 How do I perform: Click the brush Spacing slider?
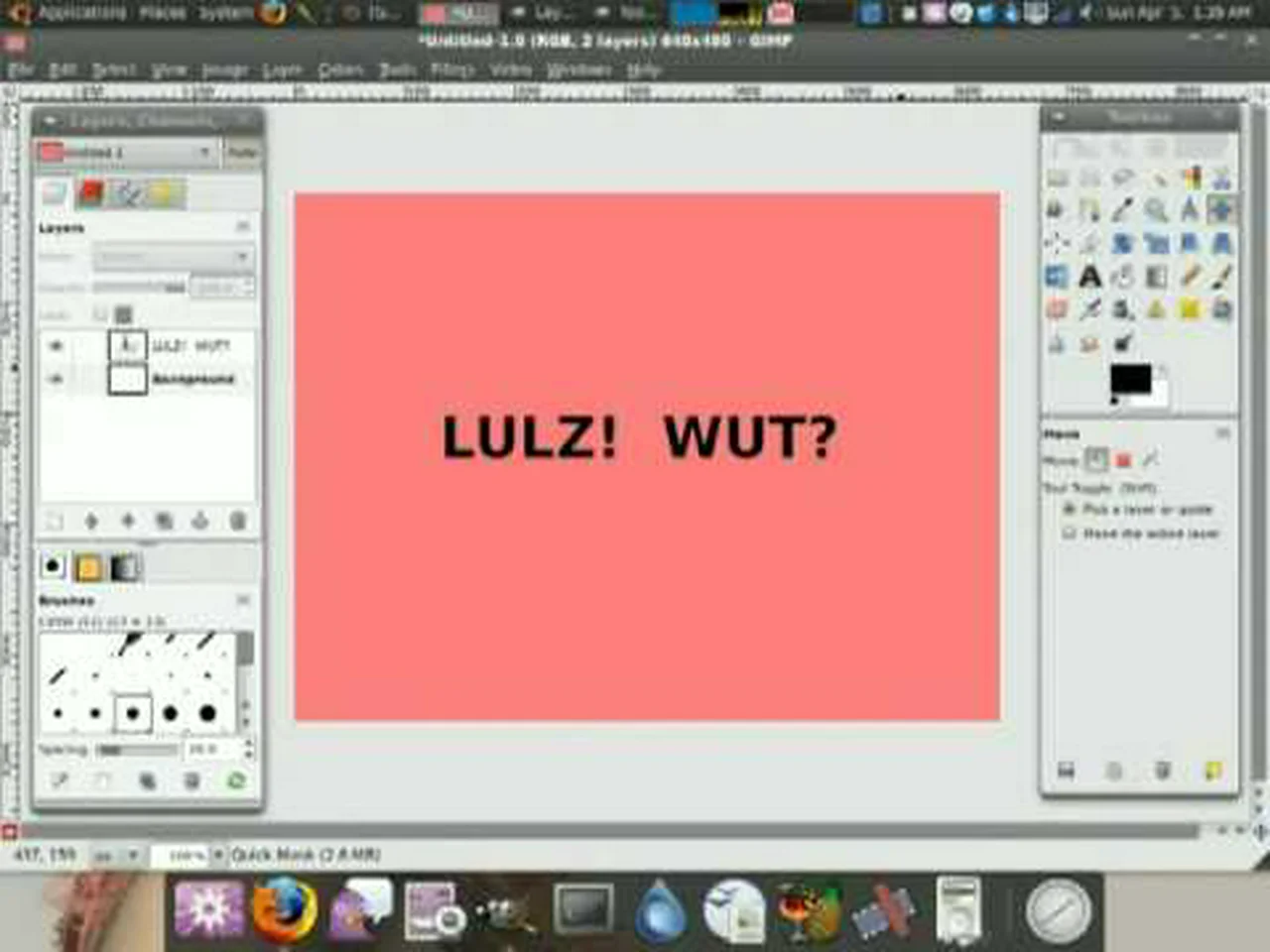coord(137,750)
